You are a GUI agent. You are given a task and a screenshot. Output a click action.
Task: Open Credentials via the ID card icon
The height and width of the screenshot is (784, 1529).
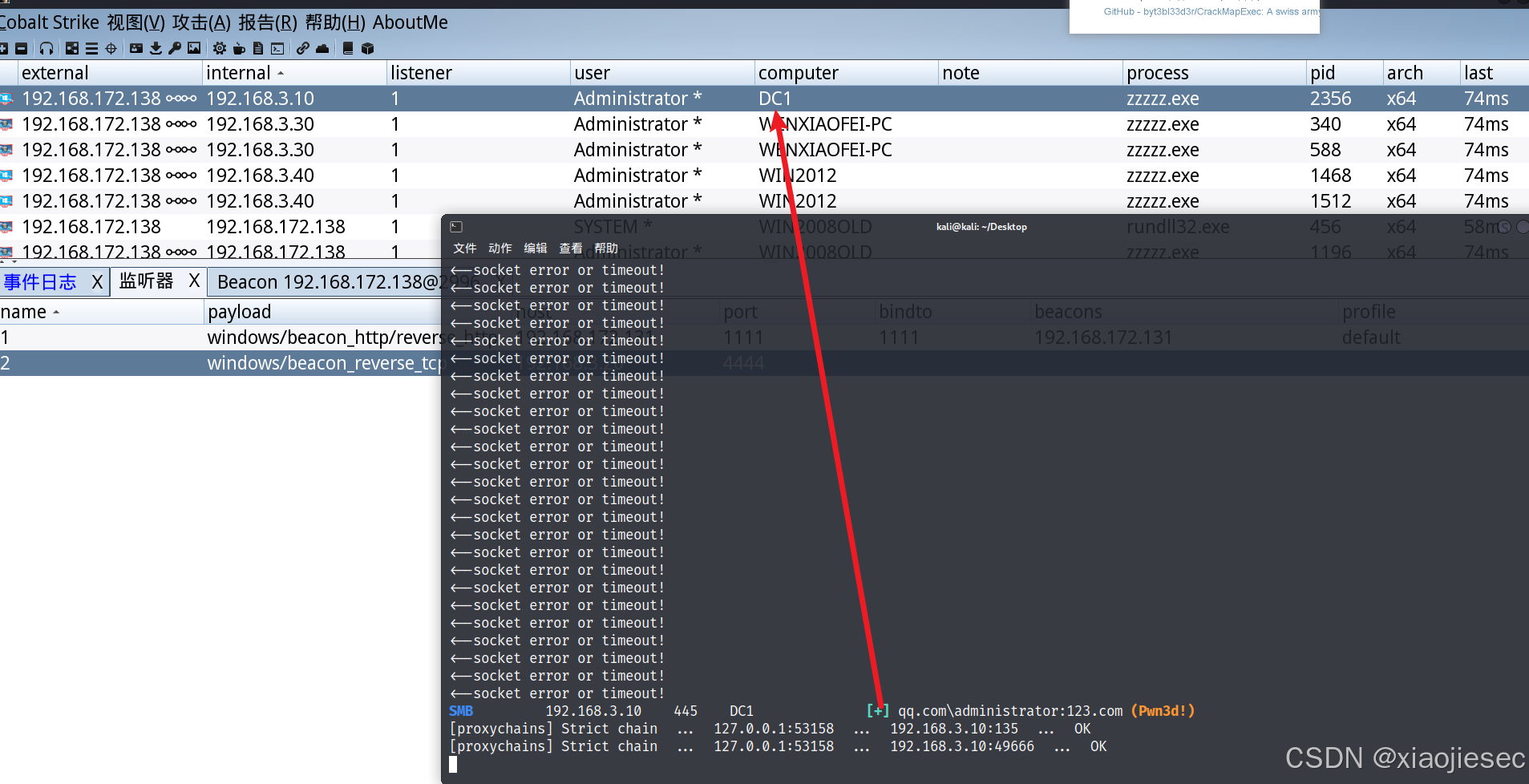pos(136,49)
